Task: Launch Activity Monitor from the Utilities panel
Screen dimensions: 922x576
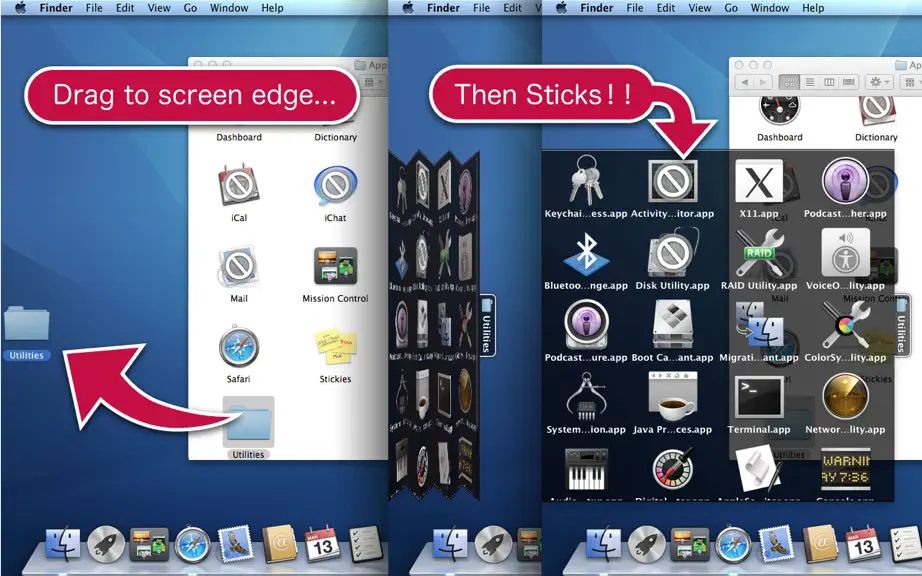Action: 673,181
